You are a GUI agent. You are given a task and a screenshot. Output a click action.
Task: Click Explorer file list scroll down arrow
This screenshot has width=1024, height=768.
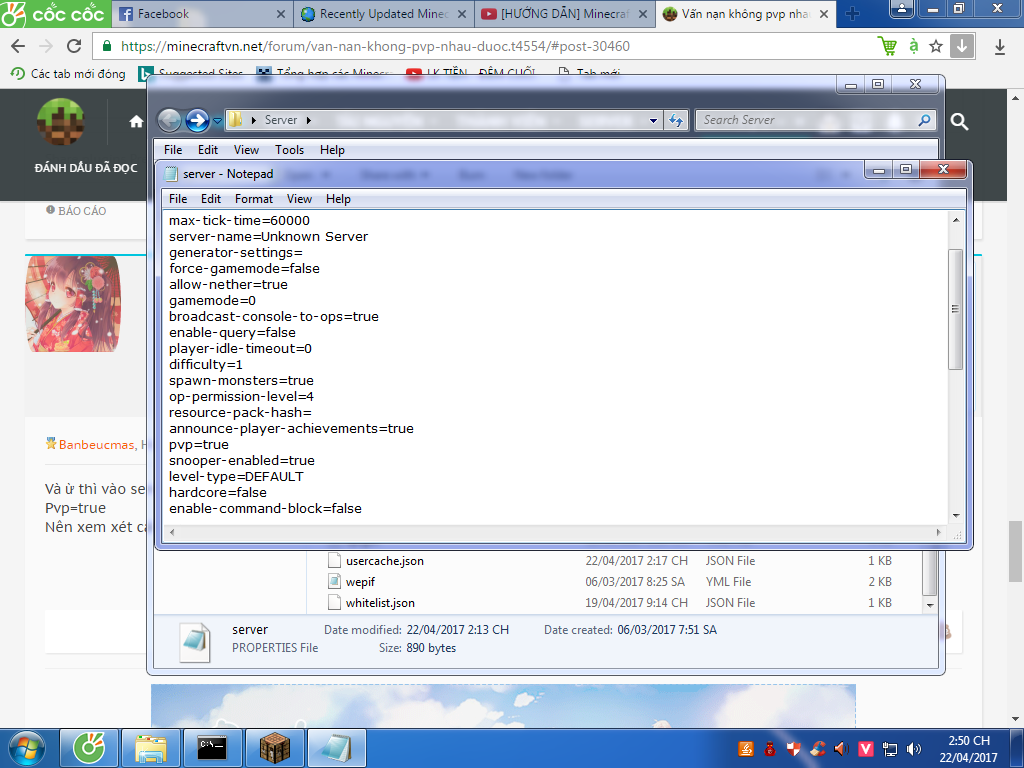[930, 605]
